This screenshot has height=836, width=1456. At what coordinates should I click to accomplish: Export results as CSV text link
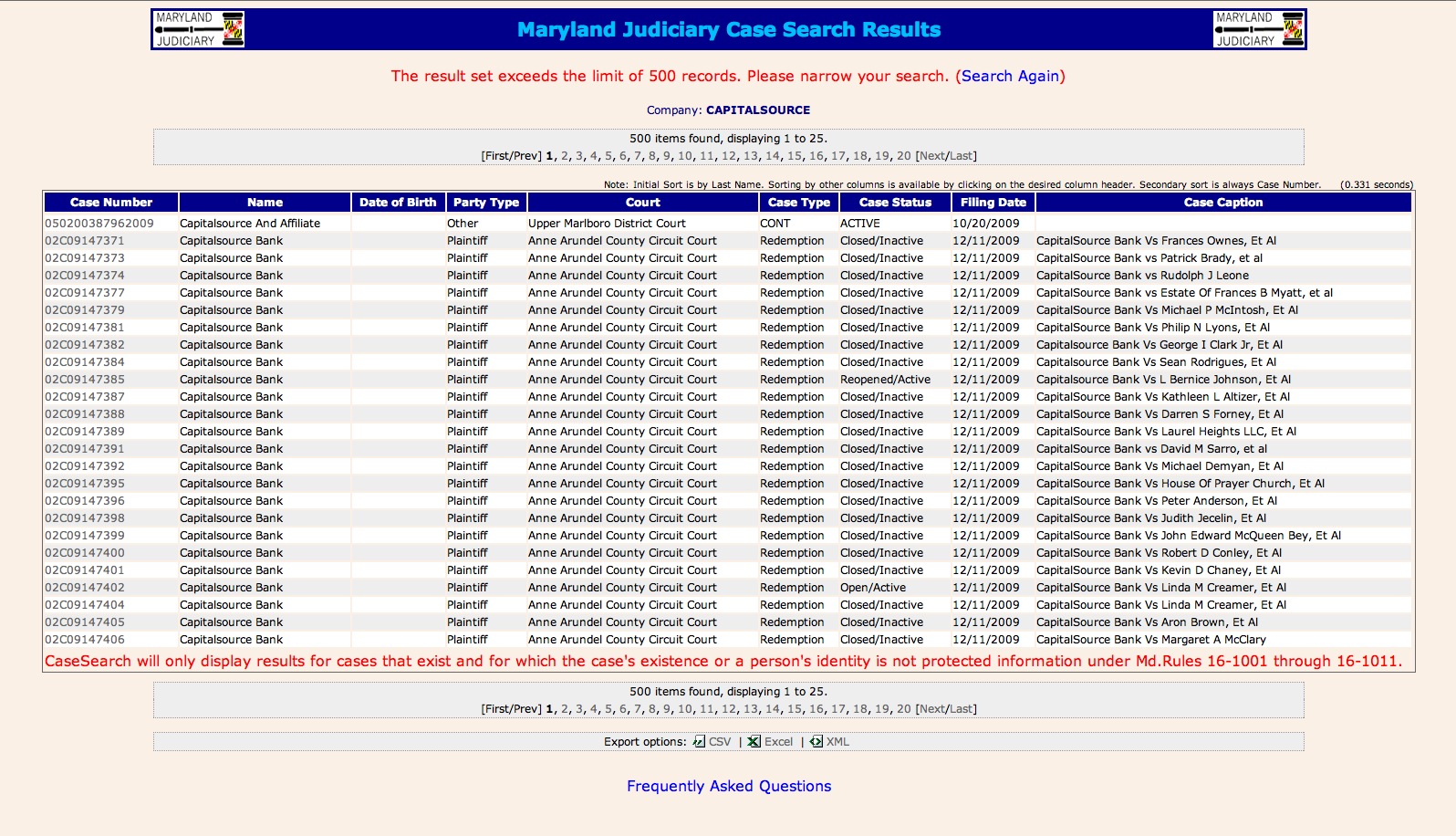point(720,742)
